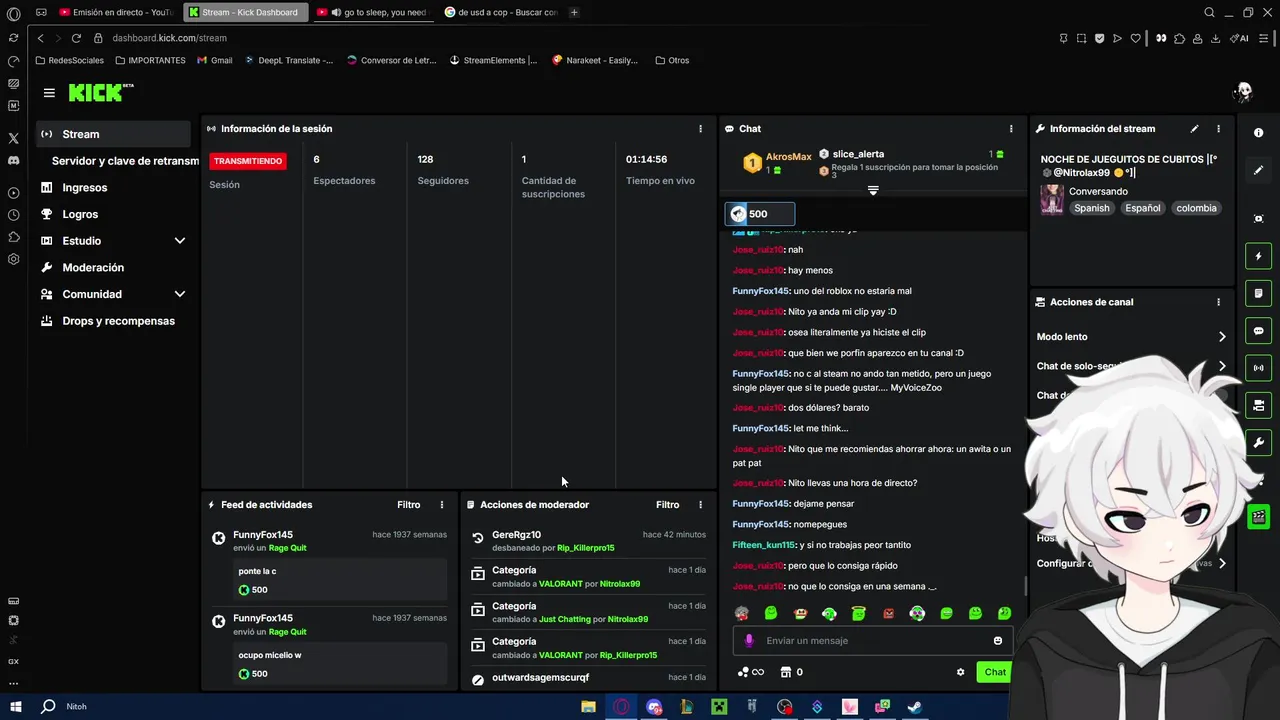Click Rip_Killerpro15 in GereRgz10 unban entry
The height and width of the screenshot is (720, 1280).
tap(585, 548)
